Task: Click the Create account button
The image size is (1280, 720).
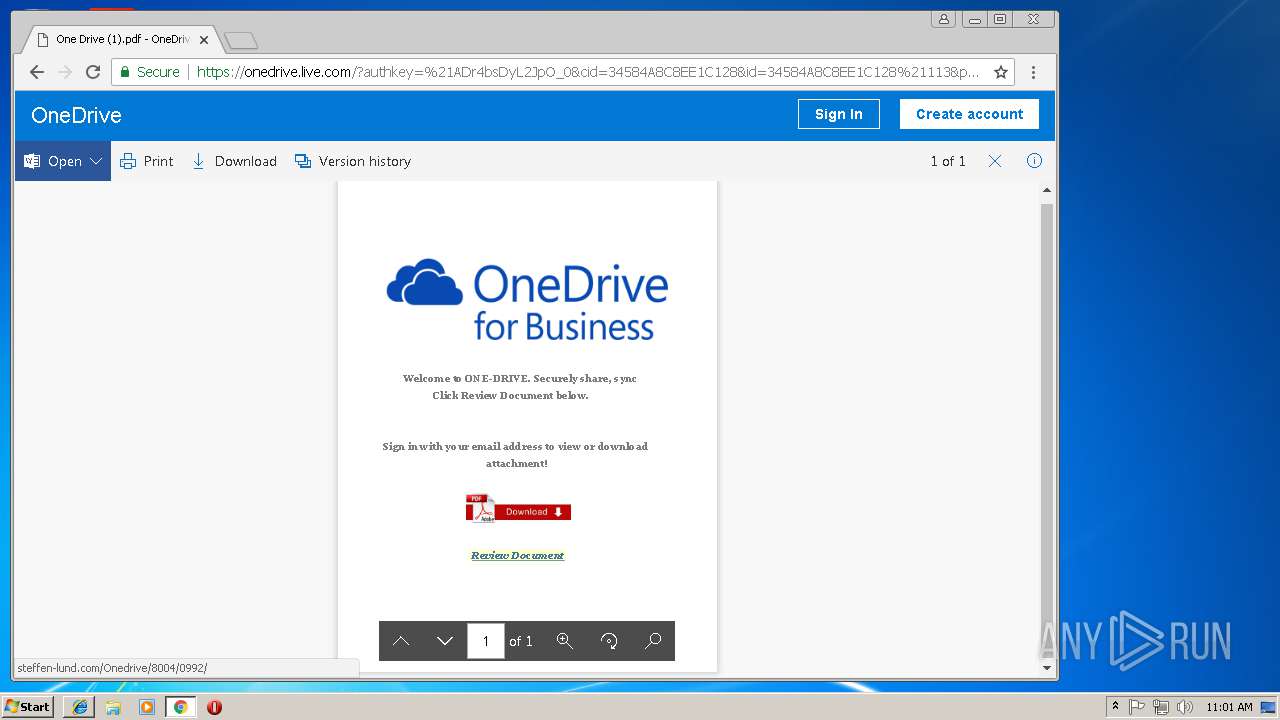Action: click(969, 114)
